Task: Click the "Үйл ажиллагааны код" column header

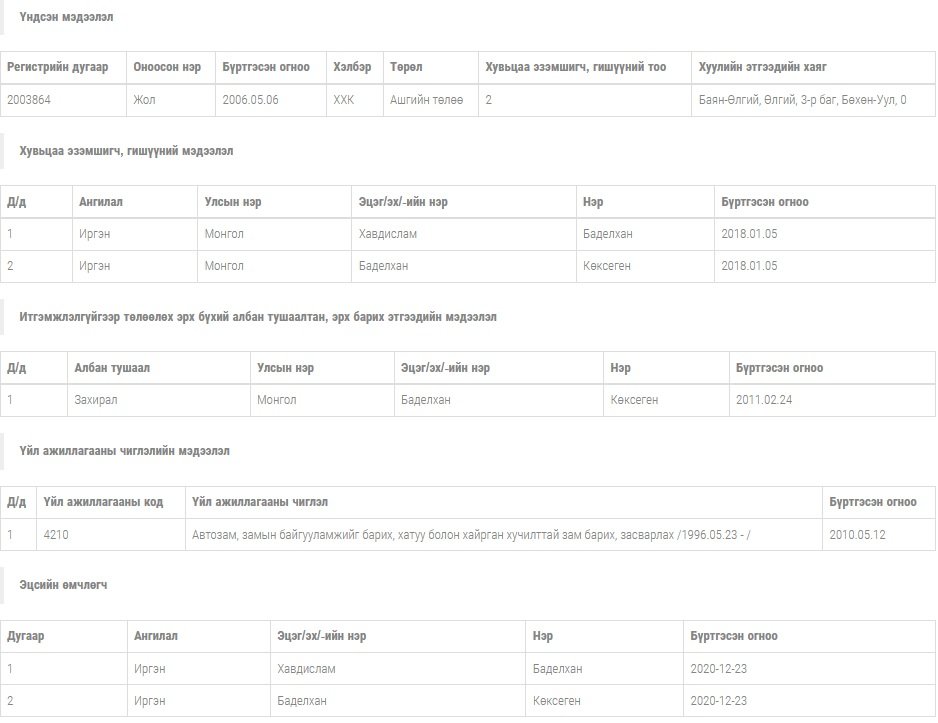Action: tap(103, 502)
